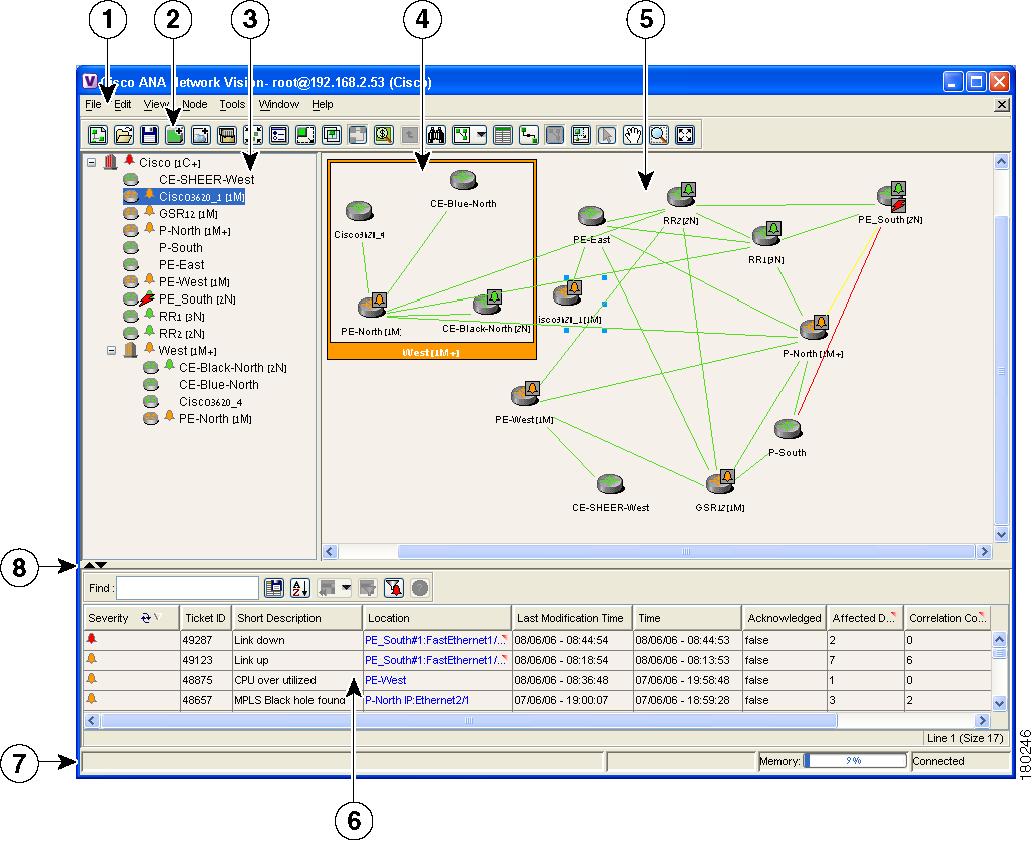Screen dimensions: 1034x841
Task: Open the layout dropdown arrow in the toolbar
Action: click(x=481, y=135)
